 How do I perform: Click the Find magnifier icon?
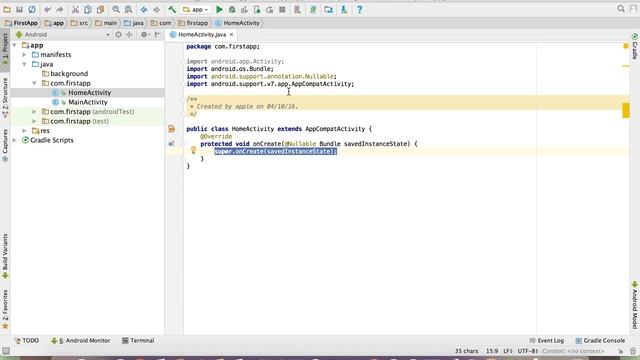pos(116,9)
